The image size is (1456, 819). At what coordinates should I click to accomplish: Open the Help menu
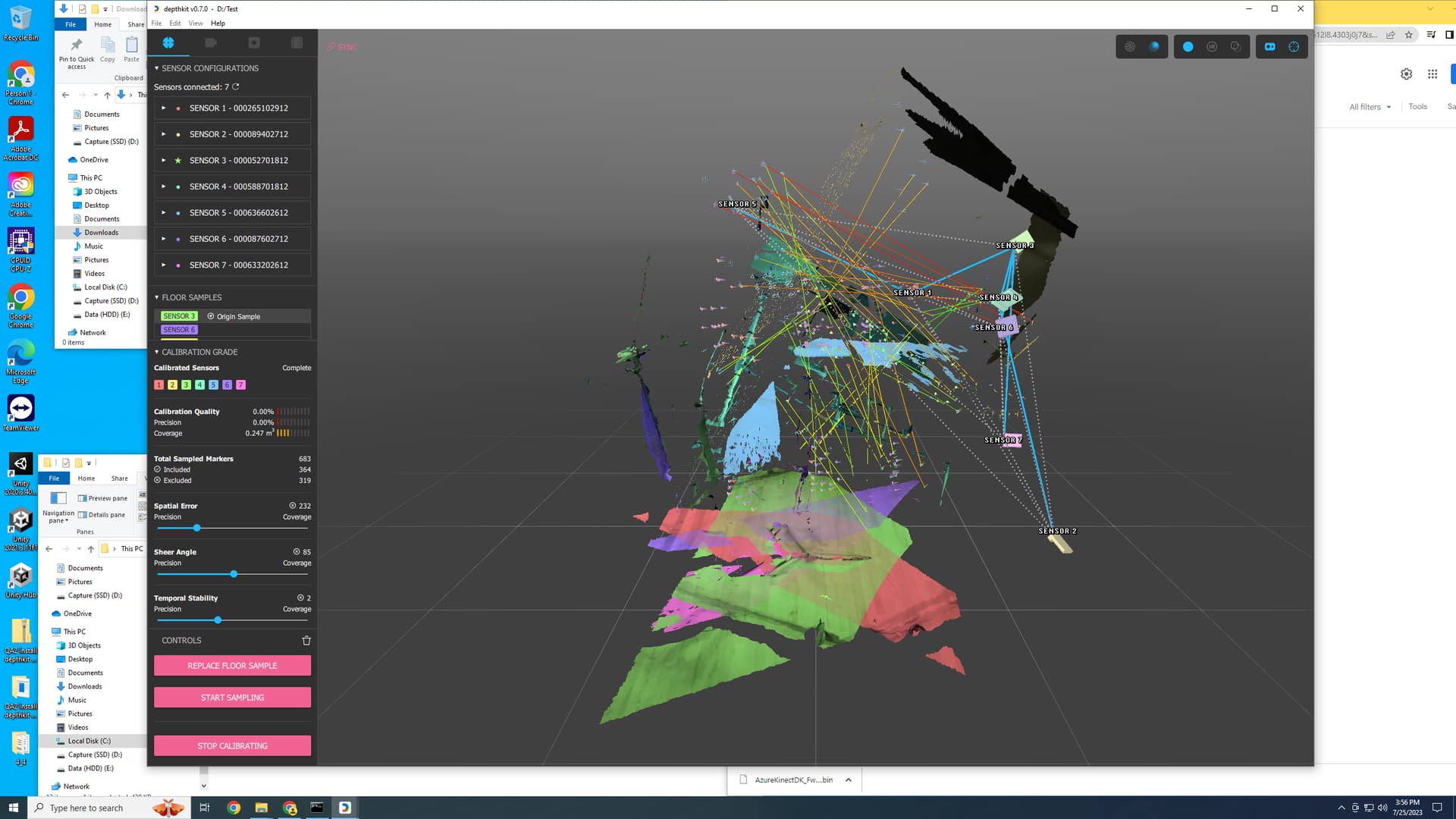(x=218, y=24)
